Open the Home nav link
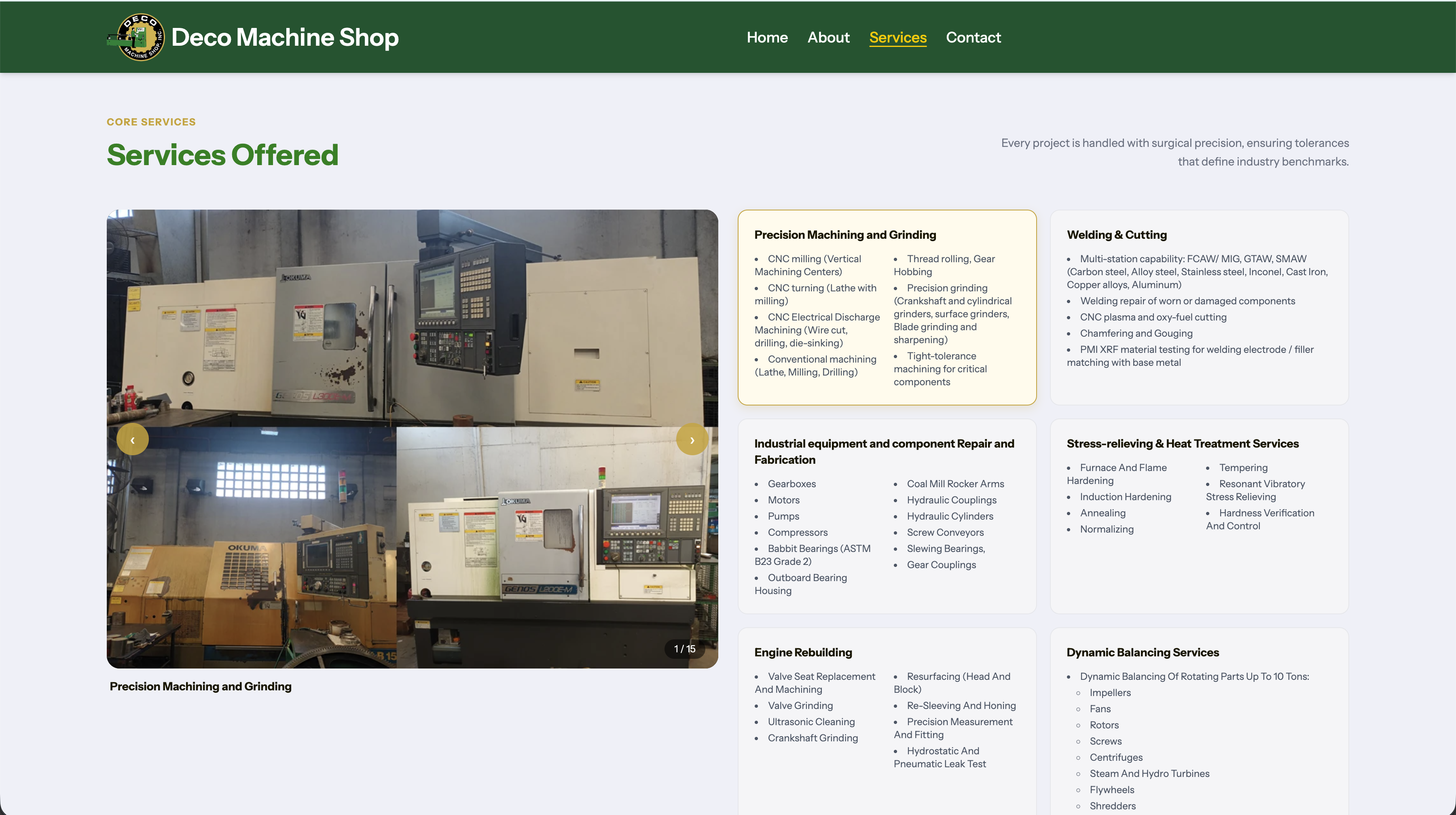This screenshot has height=815, width=1456. 767,37
